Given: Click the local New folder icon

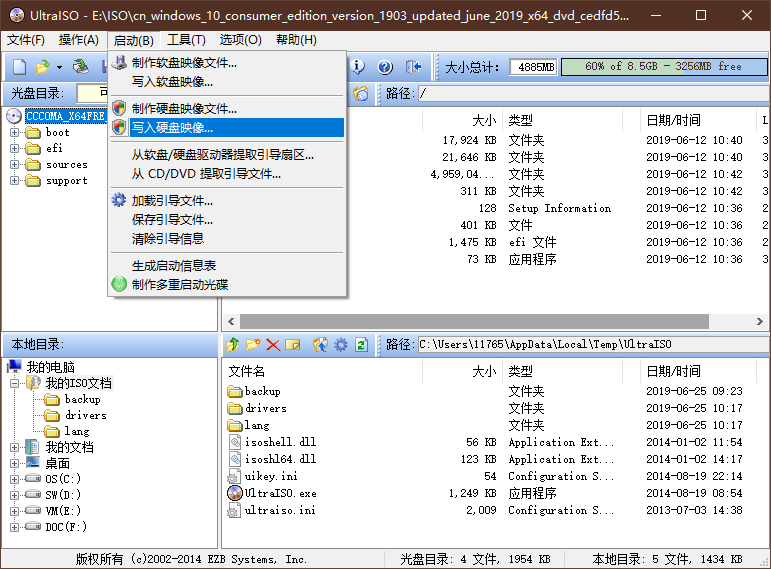Looking at the screenshot, I should coord(253,345).
